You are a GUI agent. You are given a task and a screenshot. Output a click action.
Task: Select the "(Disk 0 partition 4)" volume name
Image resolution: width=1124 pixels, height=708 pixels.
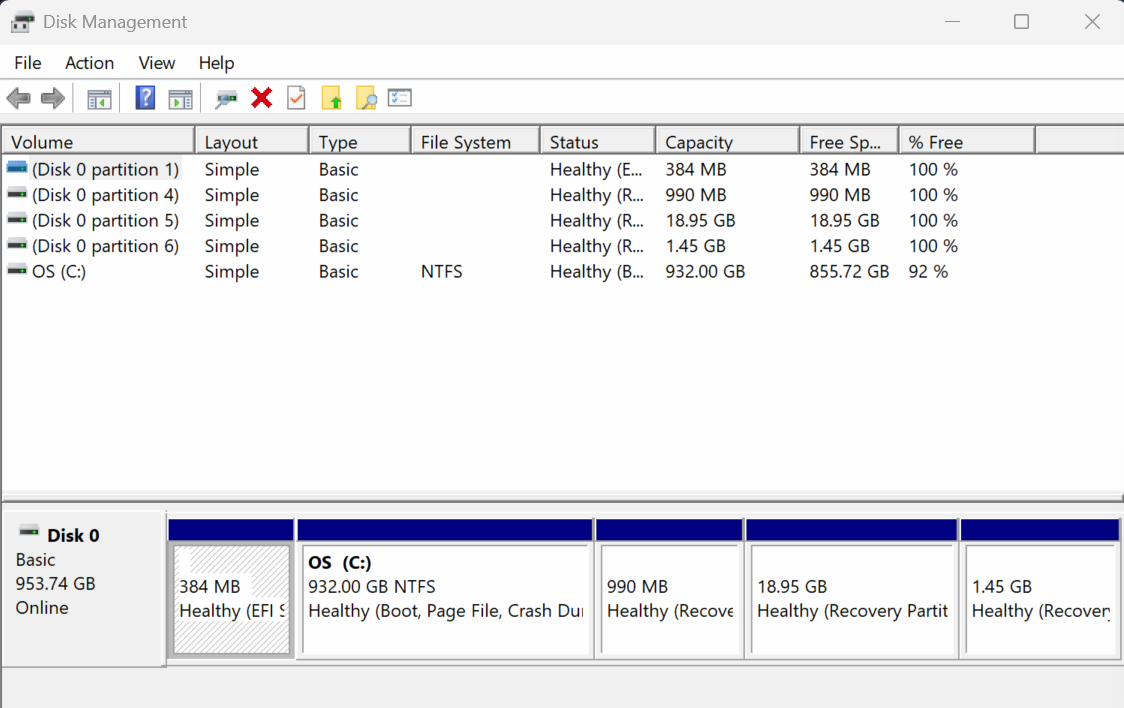click(105, 195)
